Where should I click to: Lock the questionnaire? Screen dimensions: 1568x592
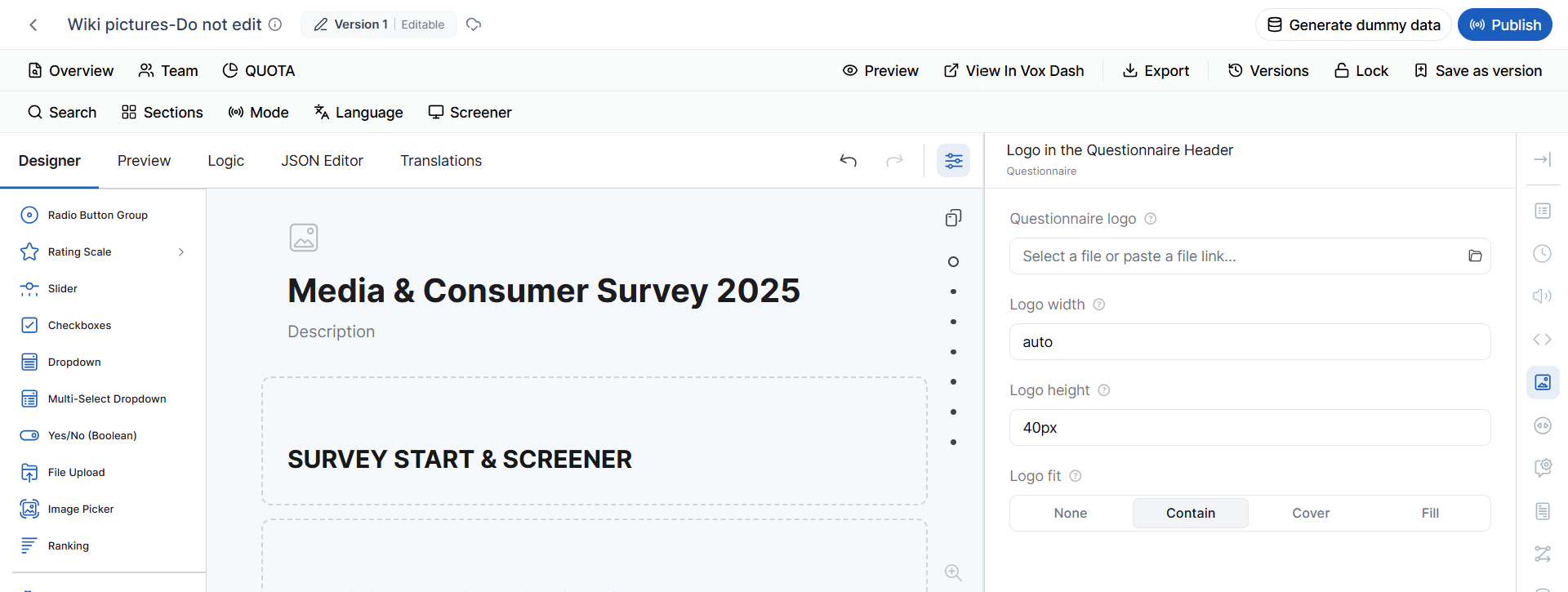(x=1361, y=71)
